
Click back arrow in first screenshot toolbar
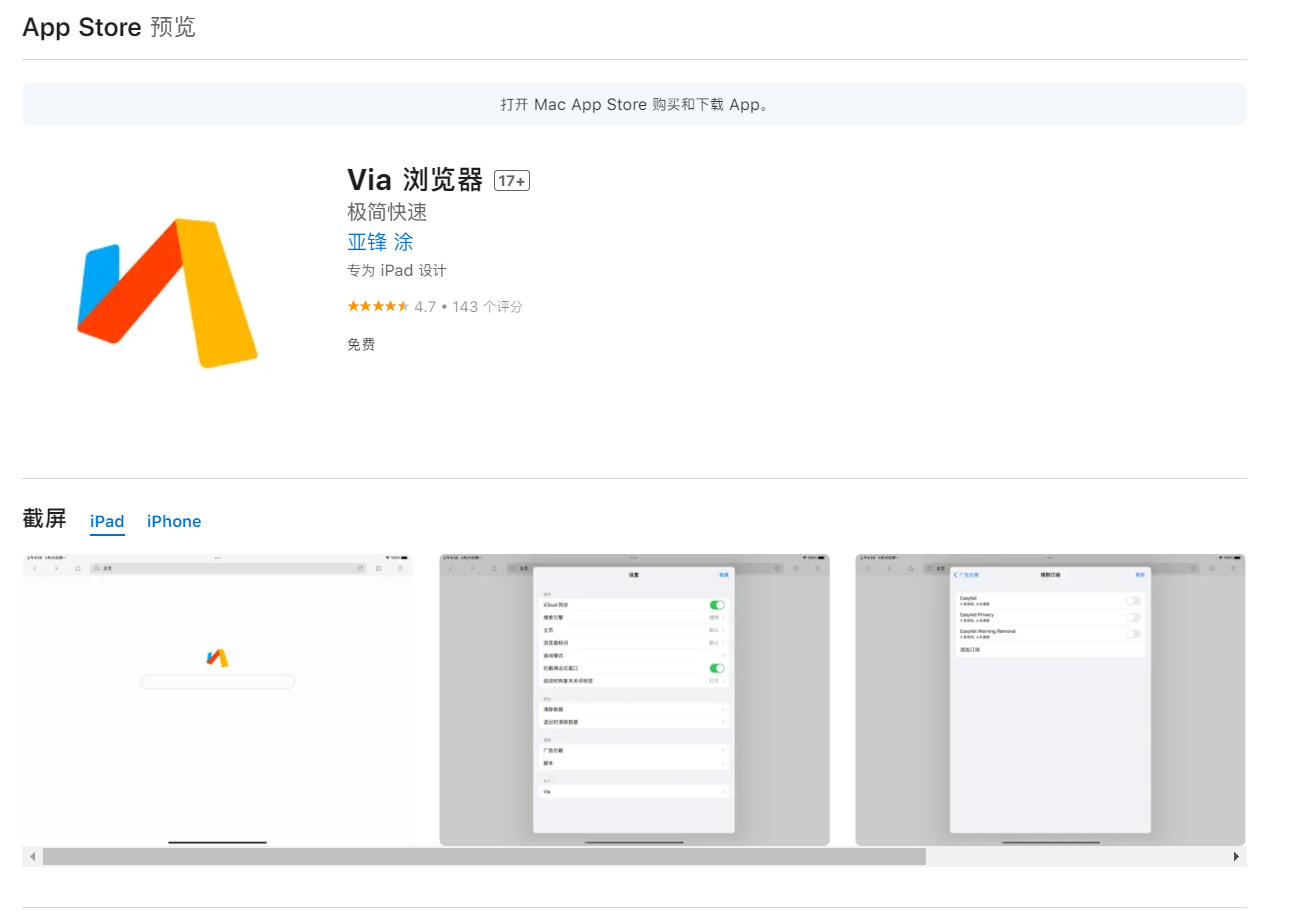coord(34,568)
